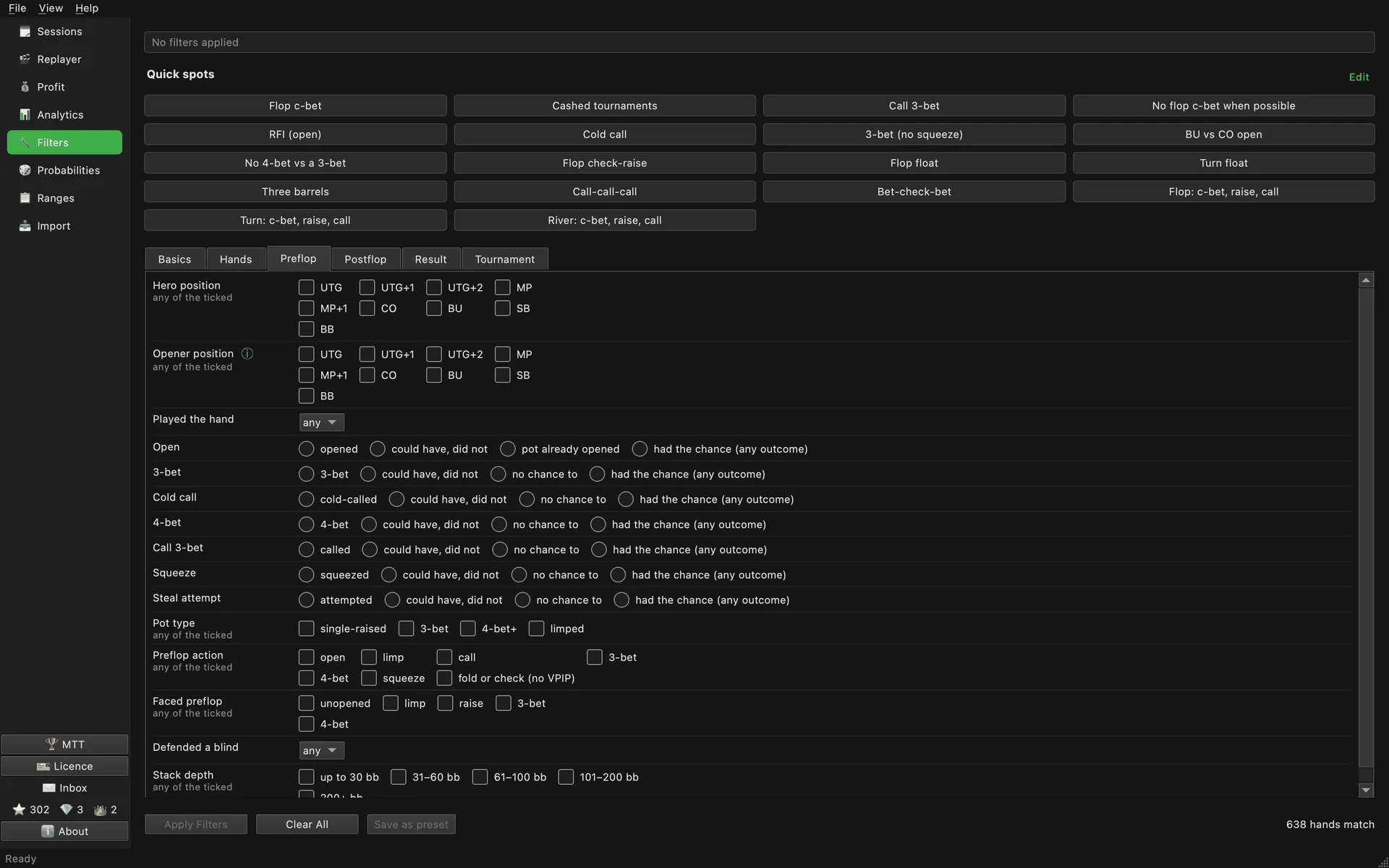The width and height of the screenshot is (1389, 868).
Task: Click the scrollbar down arrow
Action: [1366, 791]
